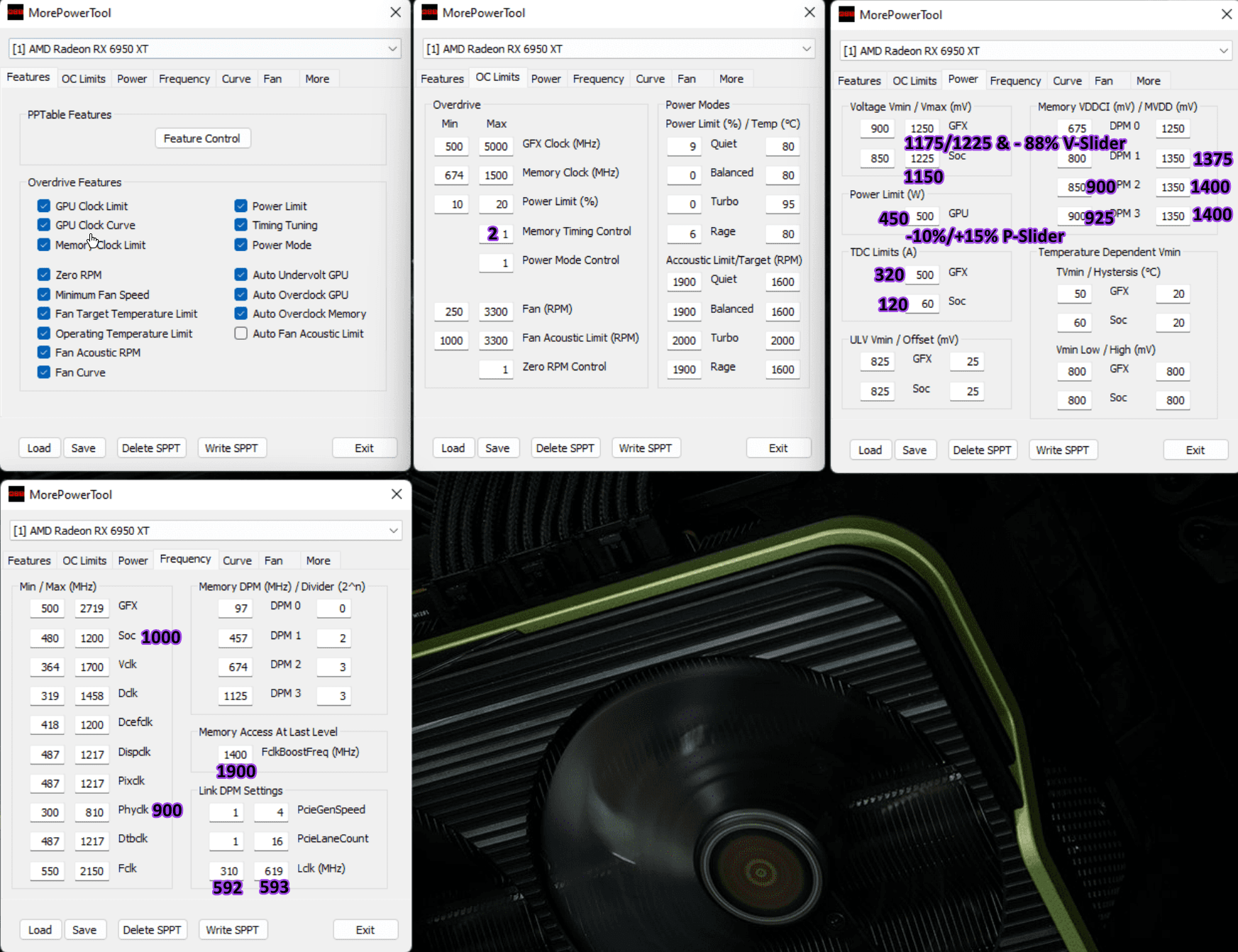
Task: Toggle Zero RPM checkbox
Action: 44,275
